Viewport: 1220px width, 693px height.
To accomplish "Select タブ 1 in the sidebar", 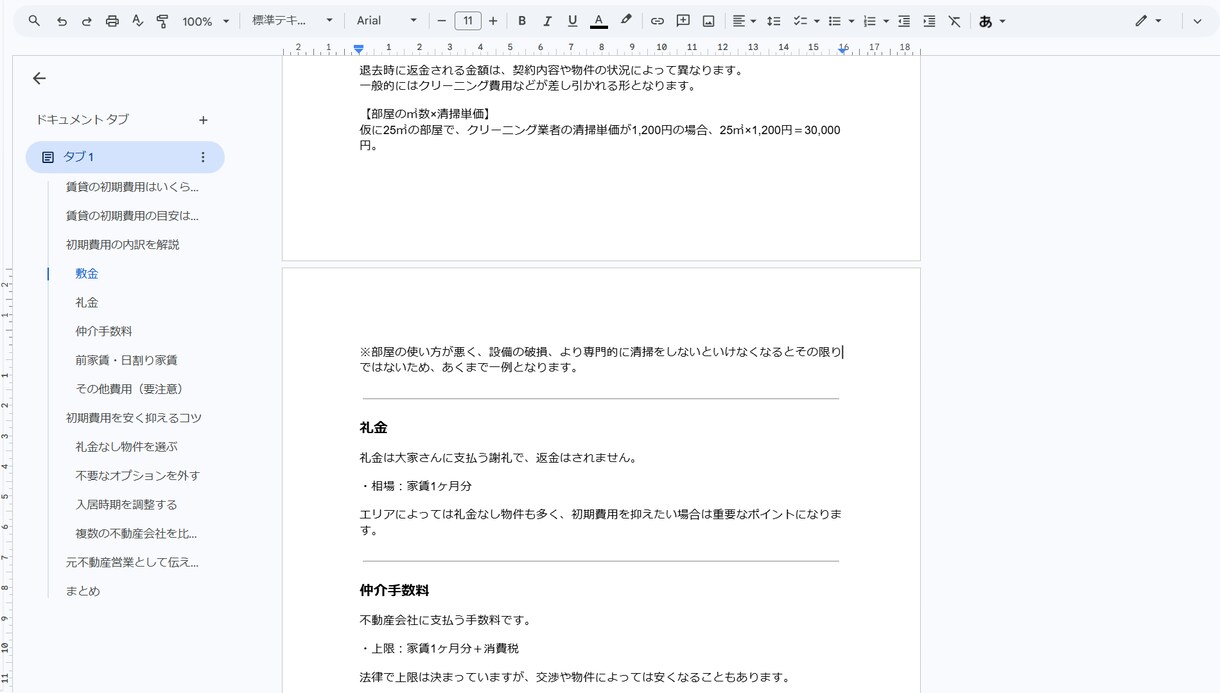I will (x=125, y=157).
